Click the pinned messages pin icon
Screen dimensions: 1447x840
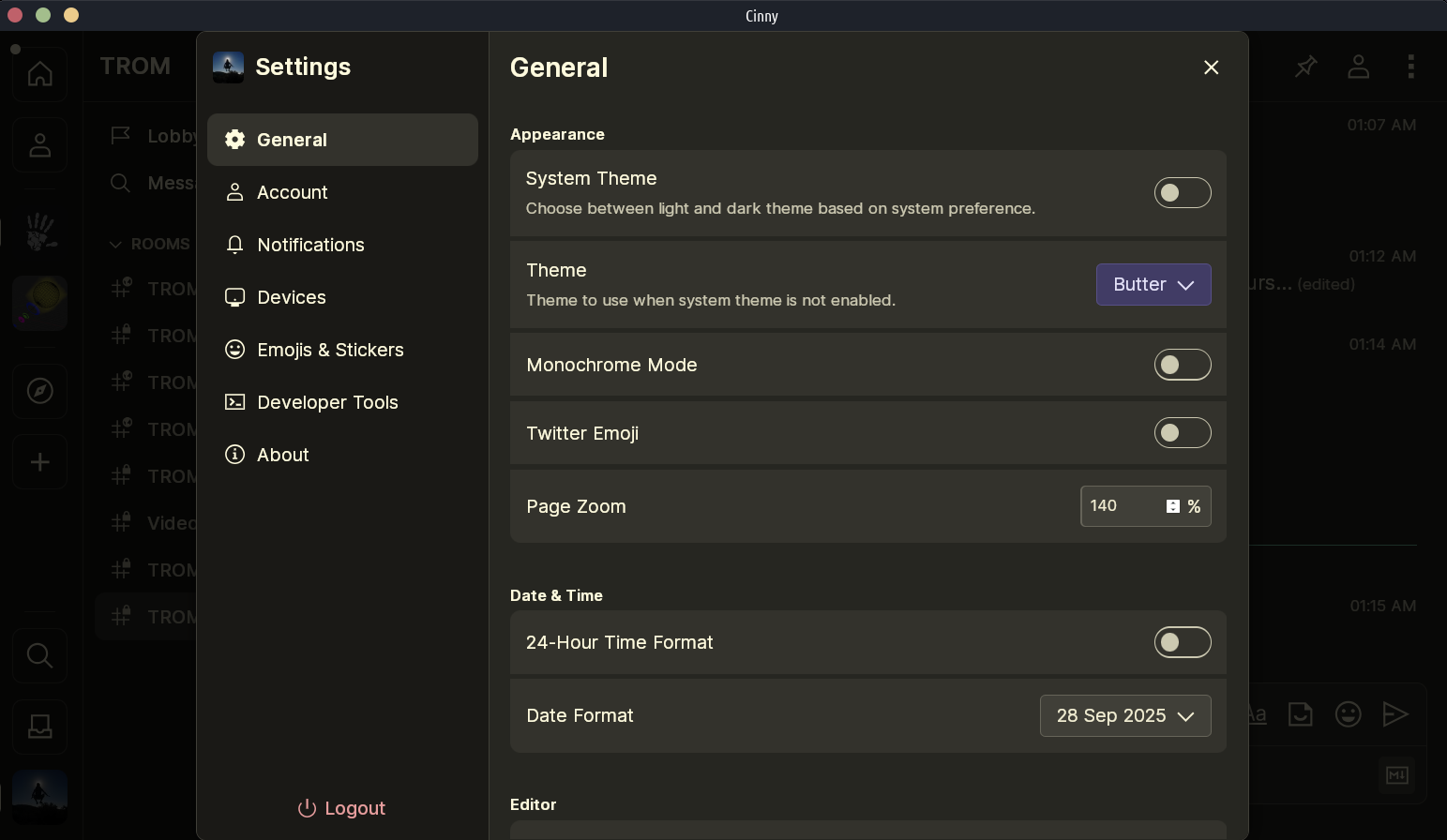pyautogui.click(x=1305, y=67)
